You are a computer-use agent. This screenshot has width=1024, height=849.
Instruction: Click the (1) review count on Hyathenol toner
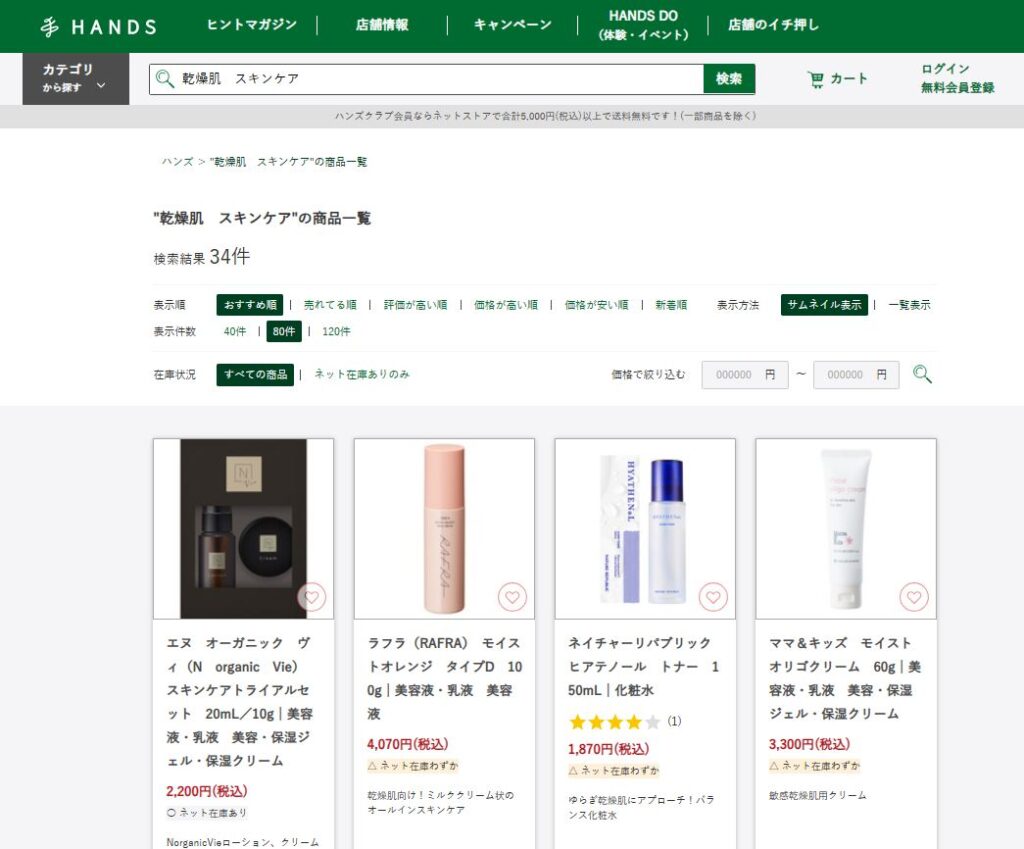click(x=675, y=722)
